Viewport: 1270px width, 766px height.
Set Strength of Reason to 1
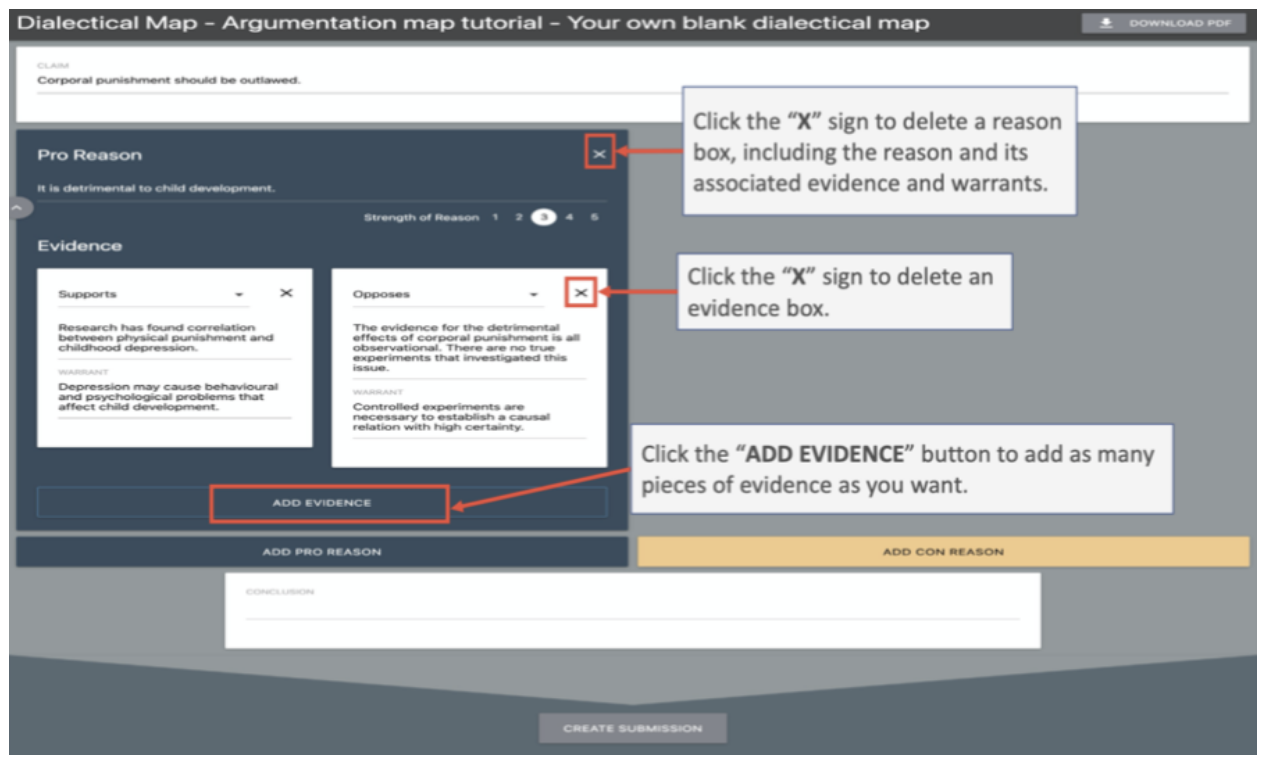495,217
